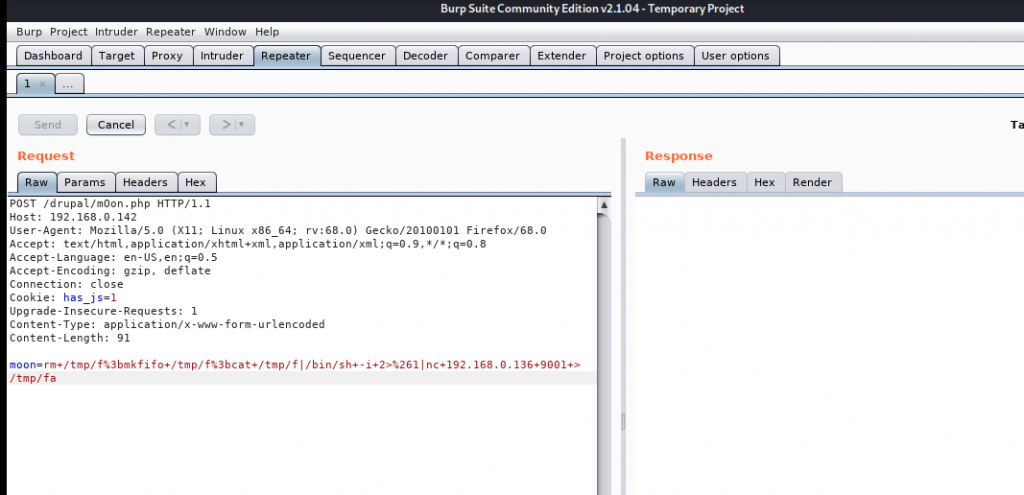
Task: Click the Connection: close header line
Action: [66, 284]
